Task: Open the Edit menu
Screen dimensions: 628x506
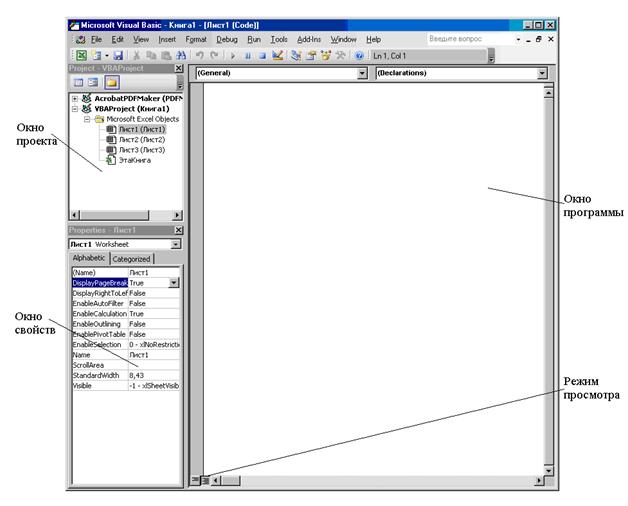Action: pyautogui.click(x=117, y=39)
